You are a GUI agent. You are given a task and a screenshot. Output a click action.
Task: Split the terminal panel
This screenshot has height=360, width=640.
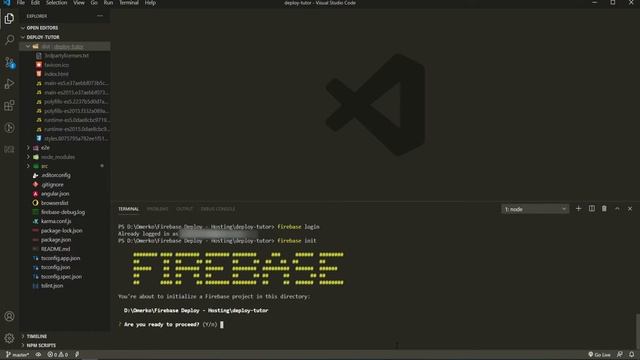(x=591, y=209)
